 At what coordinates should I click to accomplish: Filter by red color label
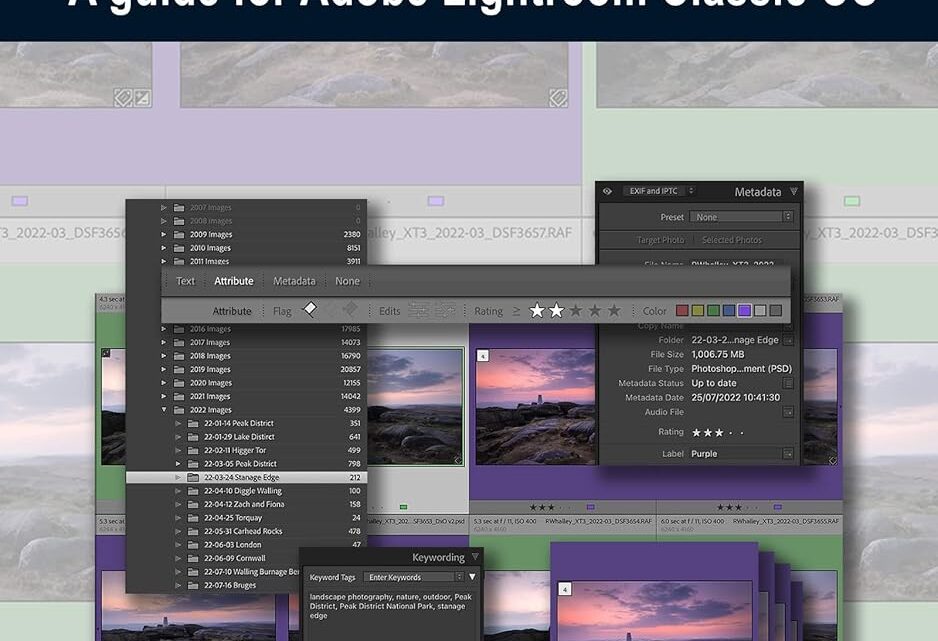click(682, 310)
